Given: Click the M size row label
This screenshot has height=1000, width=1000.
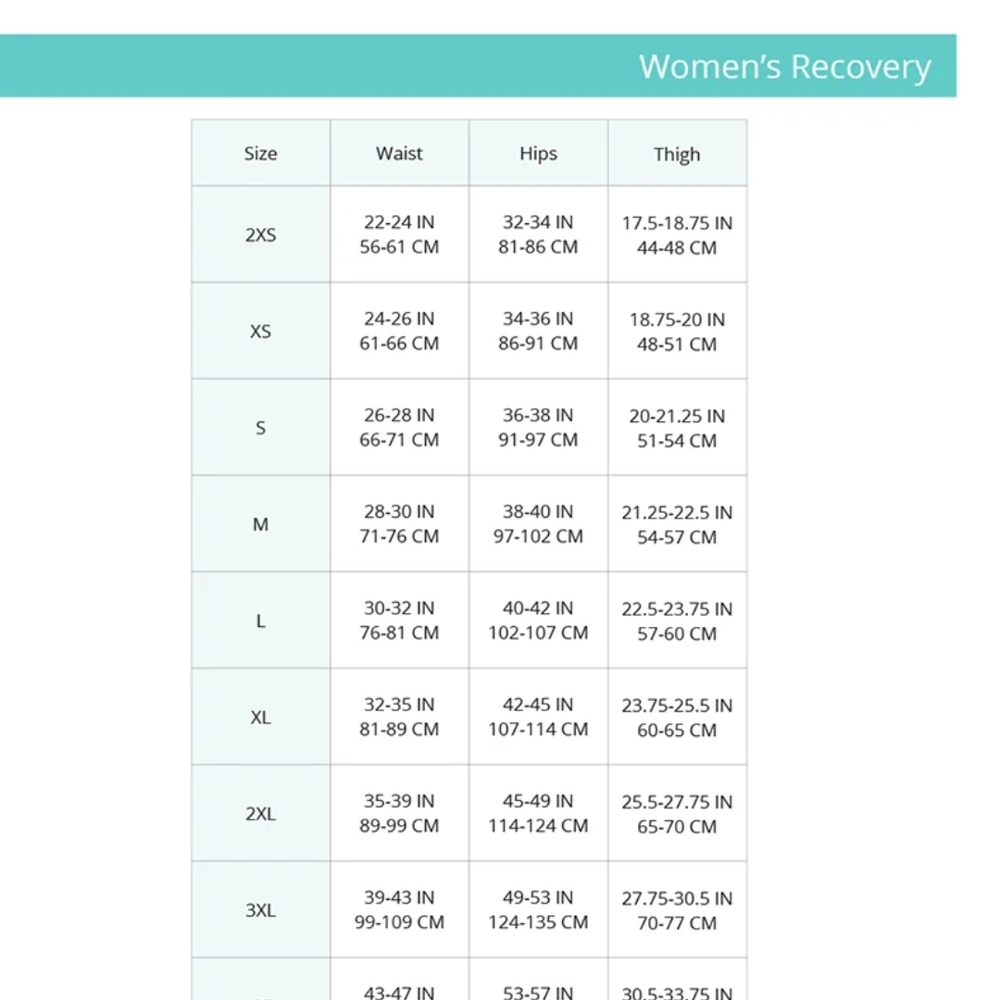Looking at the screenshot, I should (261, 524).
